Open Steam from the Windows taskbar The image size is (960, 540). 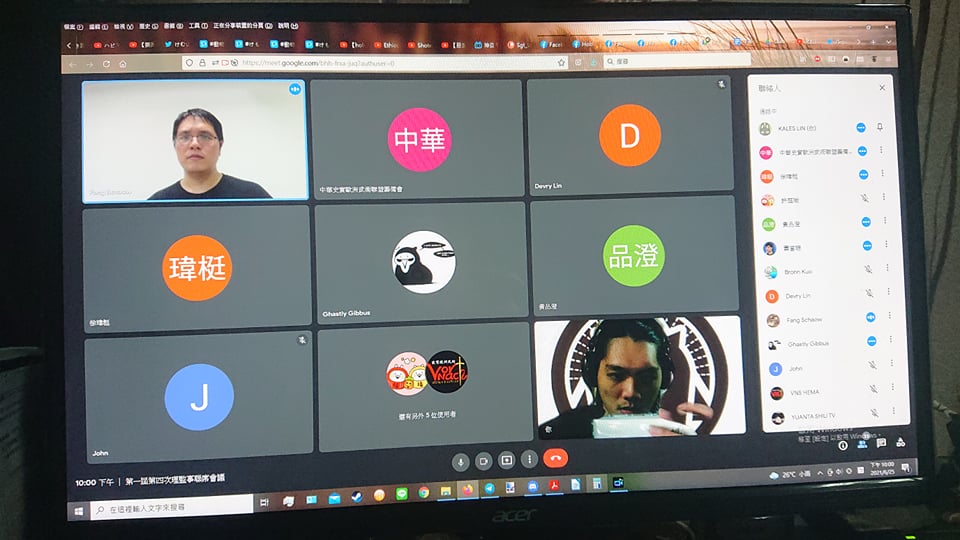pos(356,497)
